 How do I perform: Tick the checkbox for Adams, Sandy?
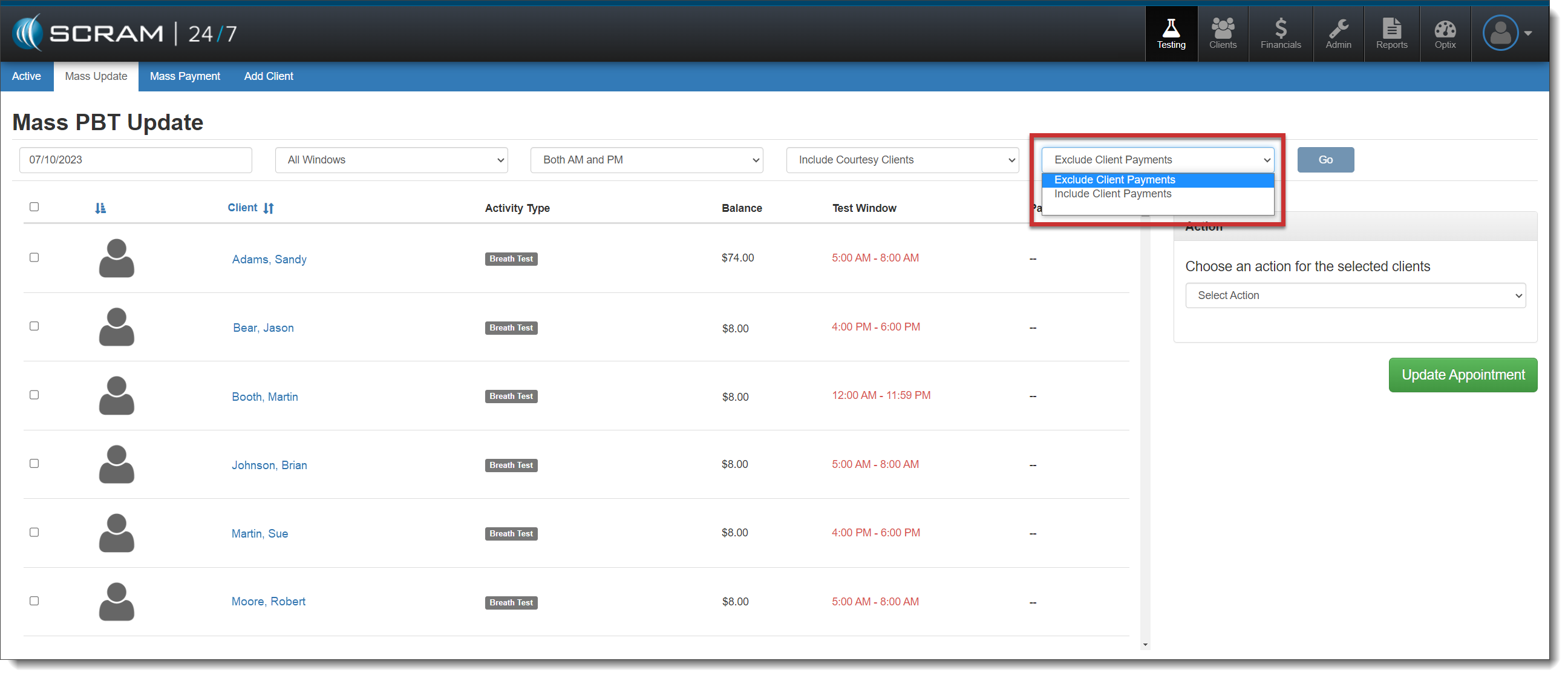[x=34, y=258]
